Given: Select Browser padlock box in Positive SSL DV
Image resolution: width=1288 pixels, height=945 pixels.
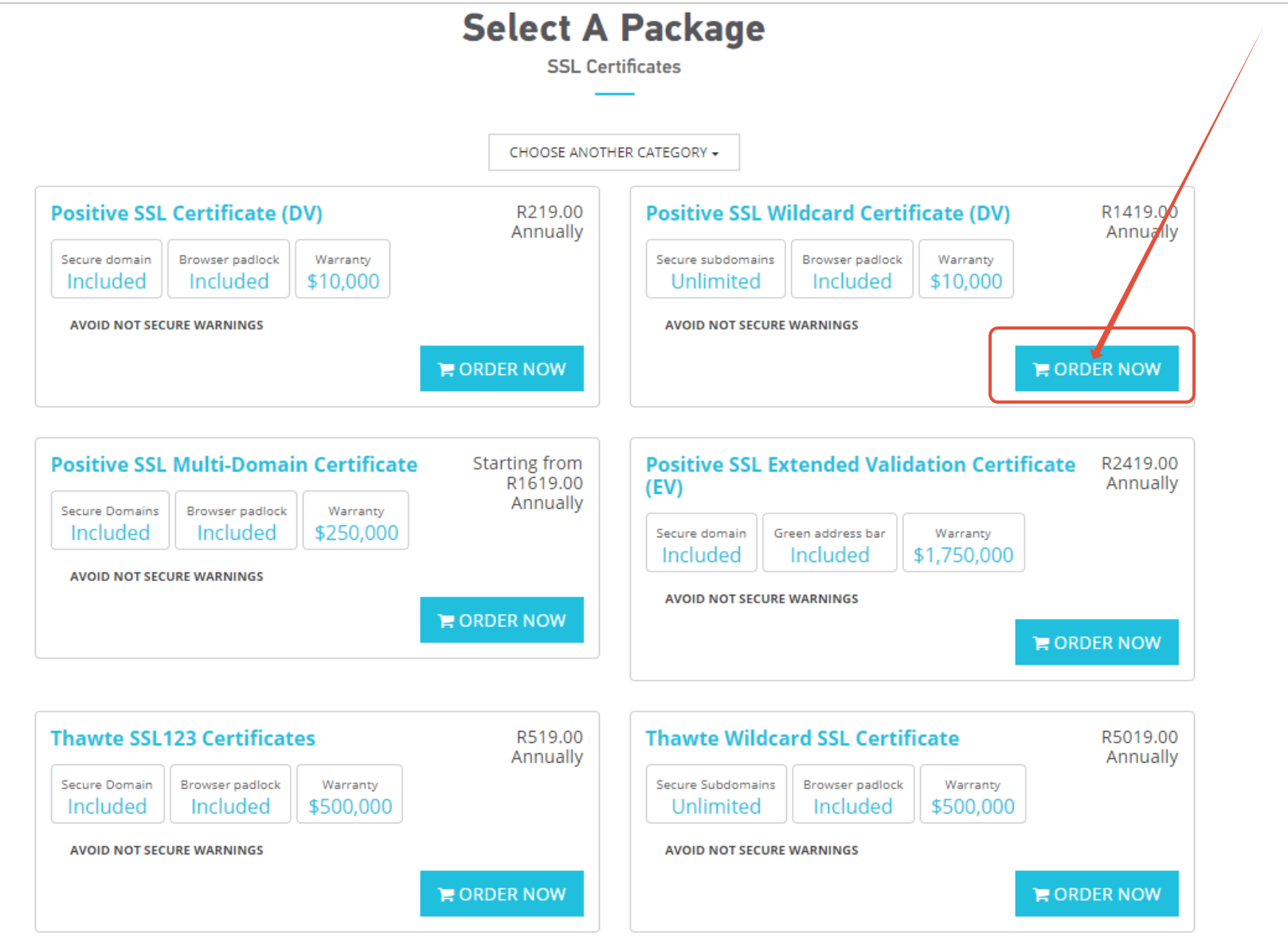Looking at the screenshot, I should point(229,269).
